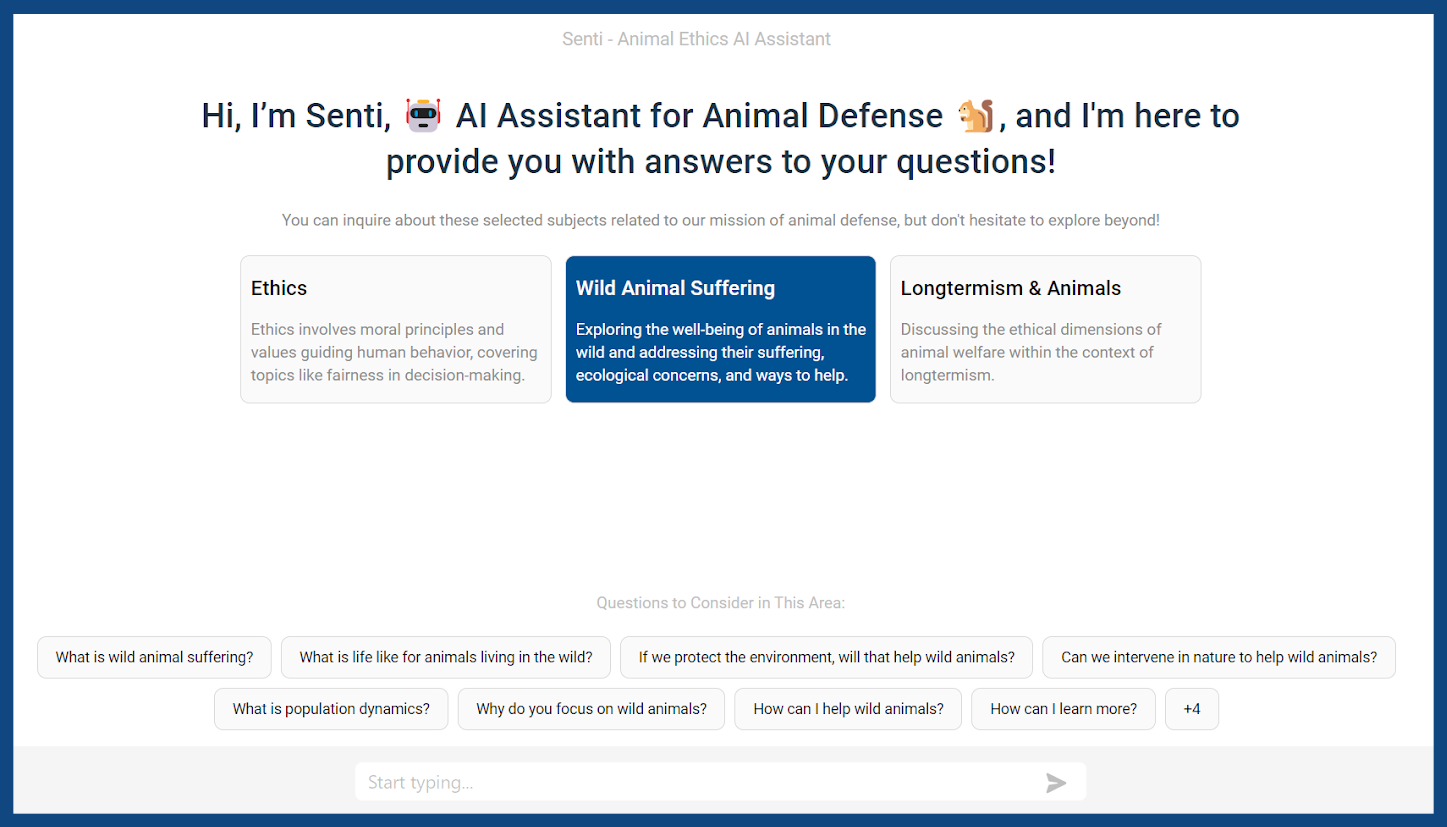Image resolution: width=1447 pixels, height=827 pixels.
Task: Click the send arrow icon
Action: pyautogui.click(x=1056, y=783)
